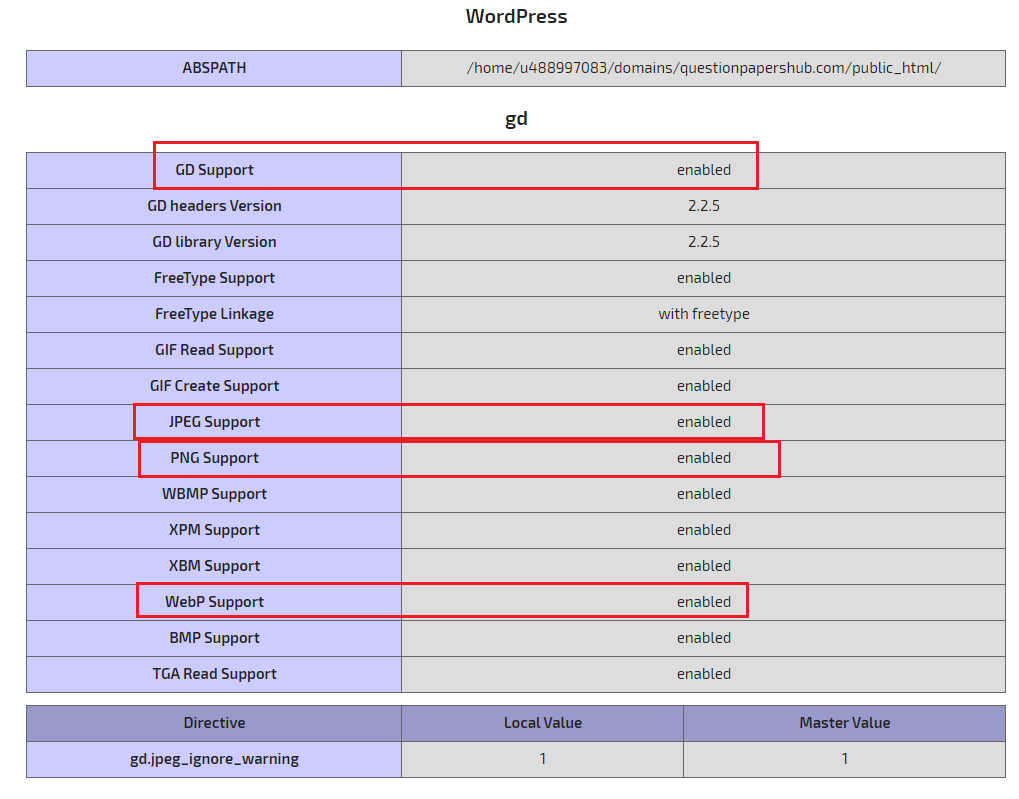Click Local Value 1 for gd.jpeg_ignore_warning
The height and width of the screenshot is (799, 1019).
click(x=543, y=759)
